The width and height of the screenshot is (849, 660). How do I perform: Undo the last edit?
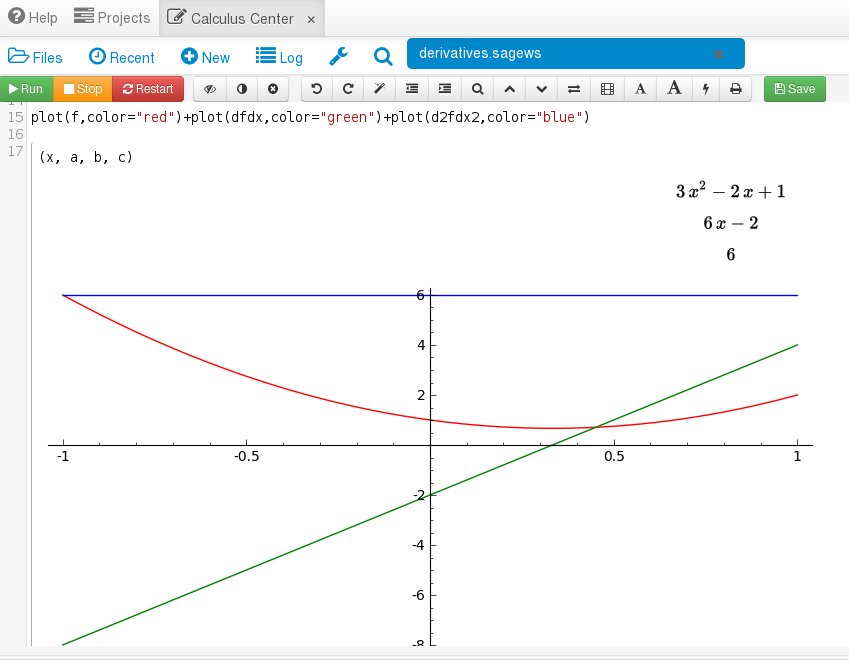pyautogui.click(x=317, y=89)
